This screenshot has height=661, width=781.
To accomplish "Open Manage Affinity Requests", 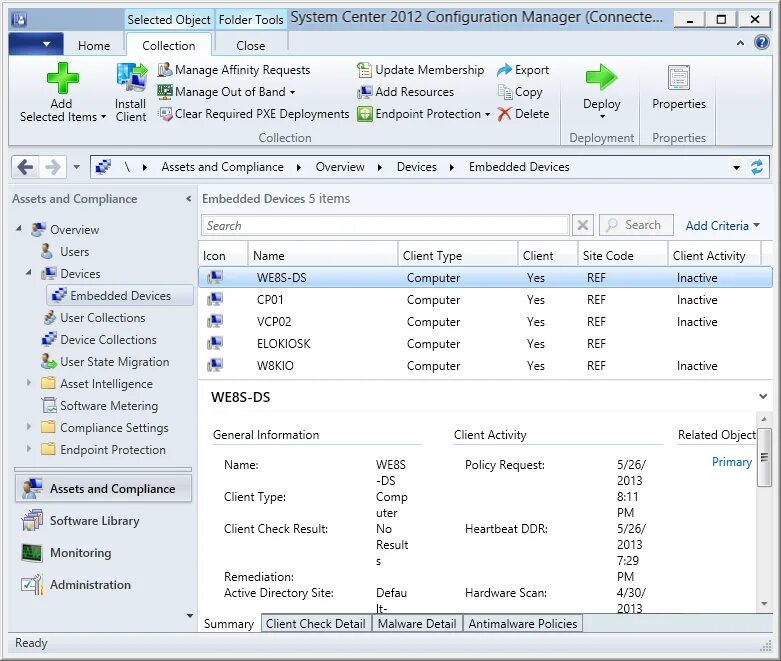I will [234, 70].
